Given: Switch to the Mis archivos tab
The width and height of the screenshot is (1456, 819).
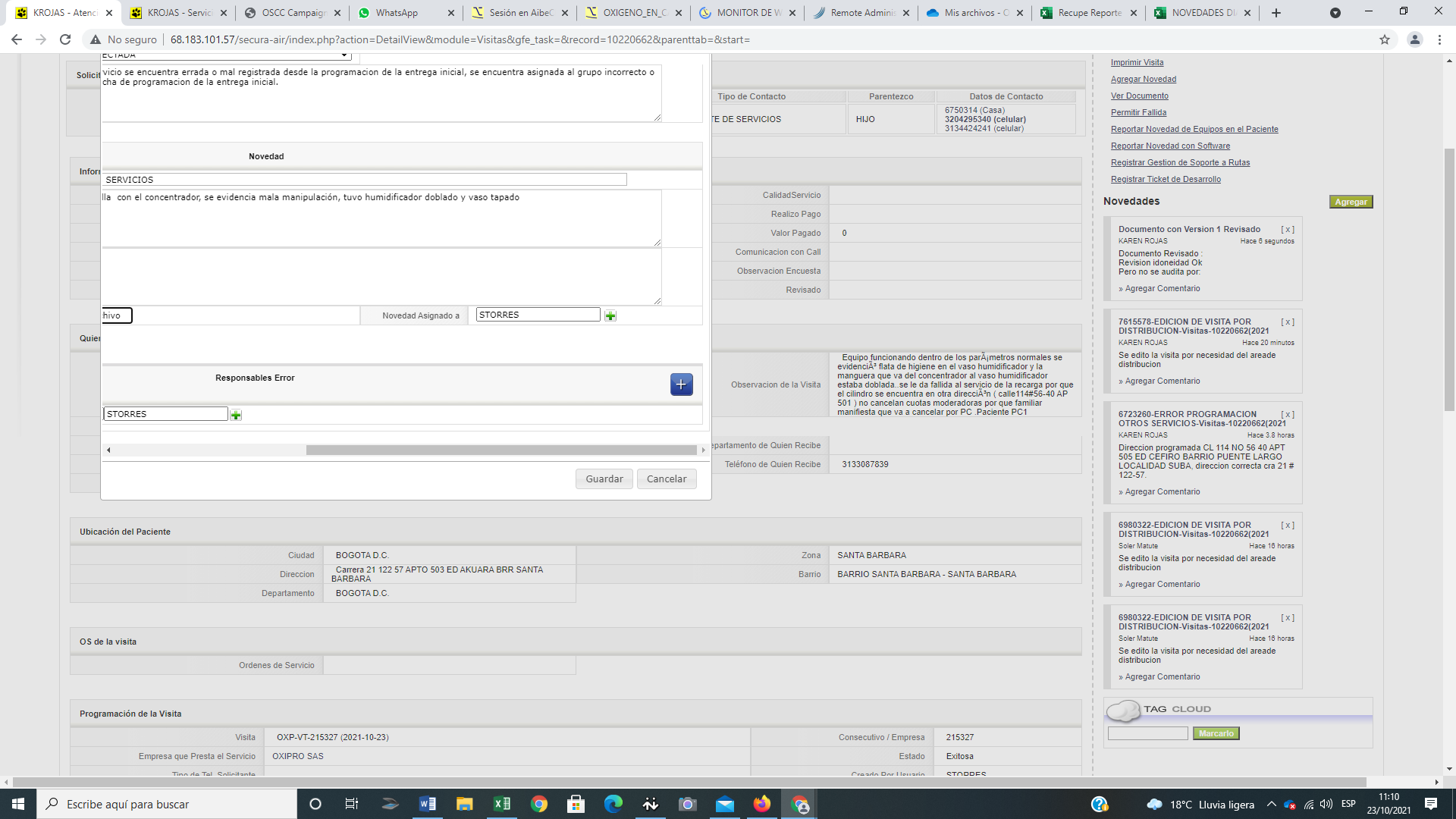Looking at the screenshot, I should tap(974, 13).
